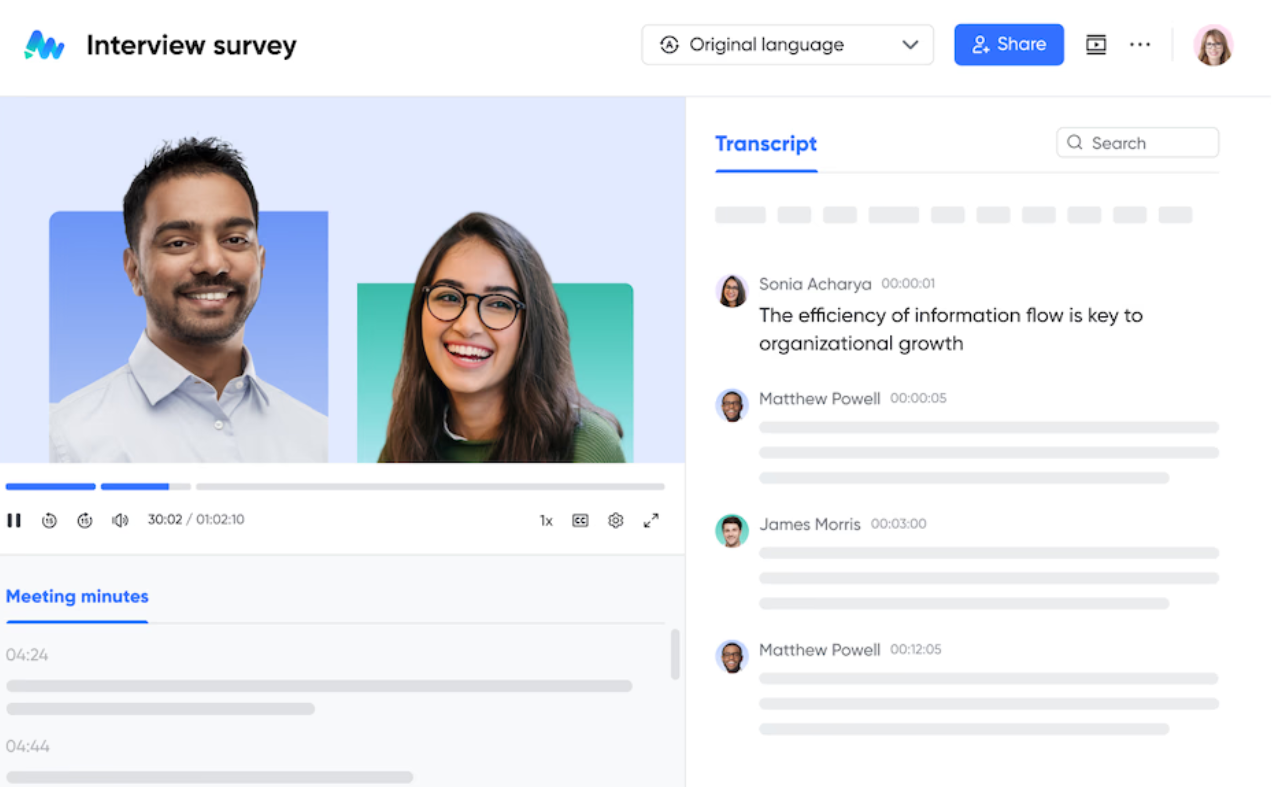Seek on the video progress bar
This screenshot has height=787, width=1279.
335,487
